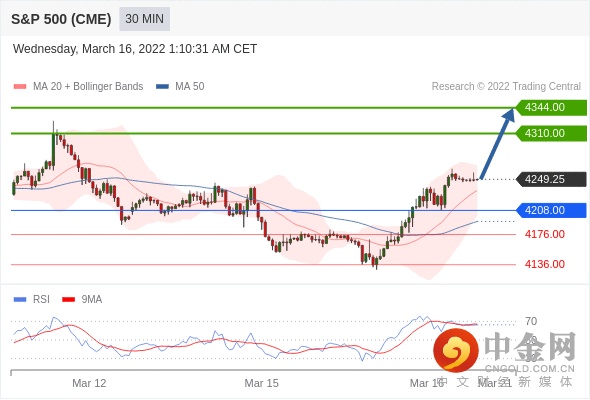Toggle the MA 20 + Bollinger Bands legend label

(88, 87)
